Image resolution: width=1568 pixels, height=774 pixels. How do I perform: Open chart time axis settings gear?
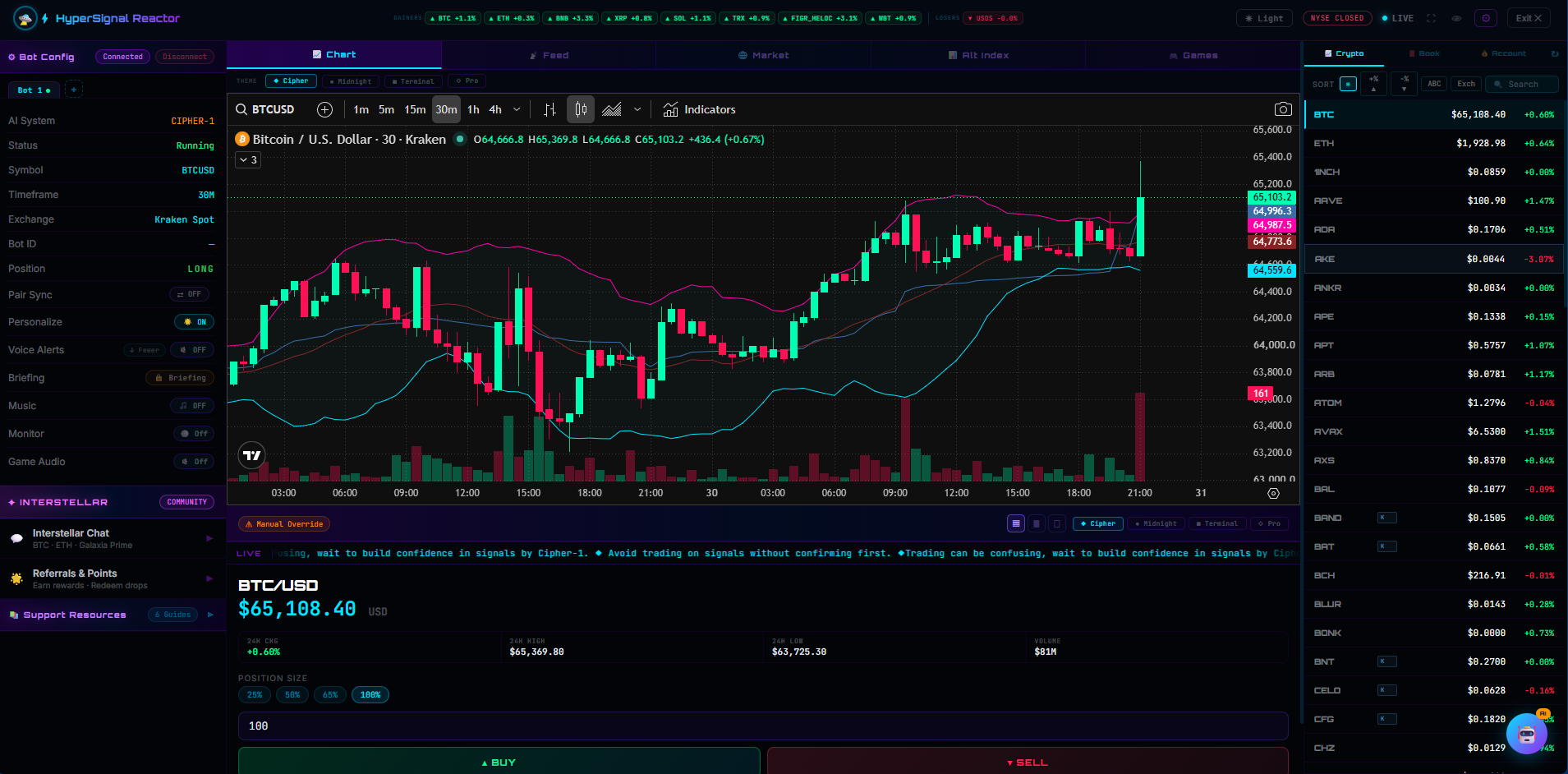click(x=1273, y=493)
